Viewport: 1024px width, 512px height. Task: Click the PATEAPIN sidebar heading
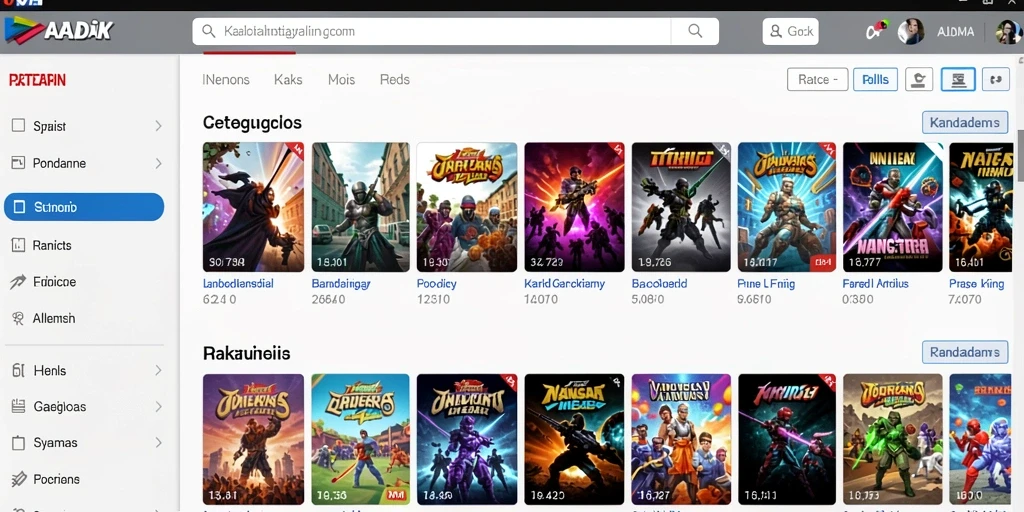[37, 80]
